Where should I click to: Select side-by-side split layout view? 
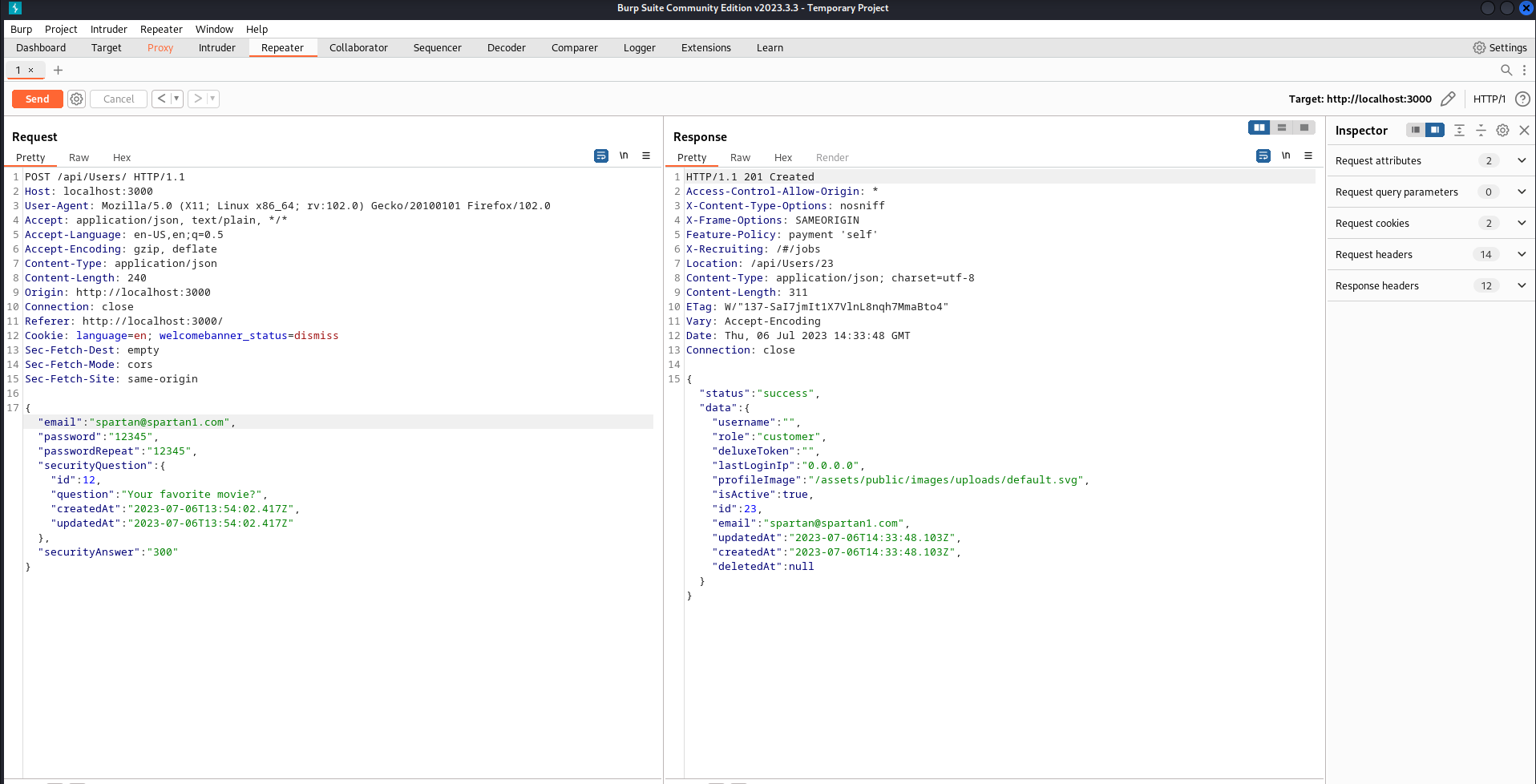coord(1259,127)
